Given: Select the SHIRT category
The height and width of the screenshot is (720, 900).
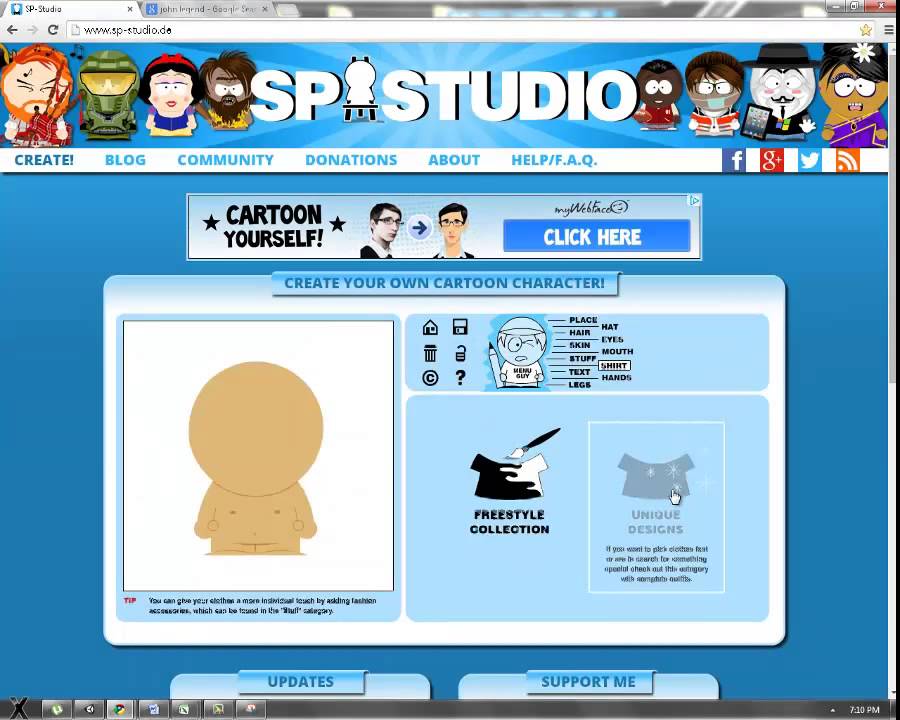Looking at the screenshot, I should coord(614,365).
